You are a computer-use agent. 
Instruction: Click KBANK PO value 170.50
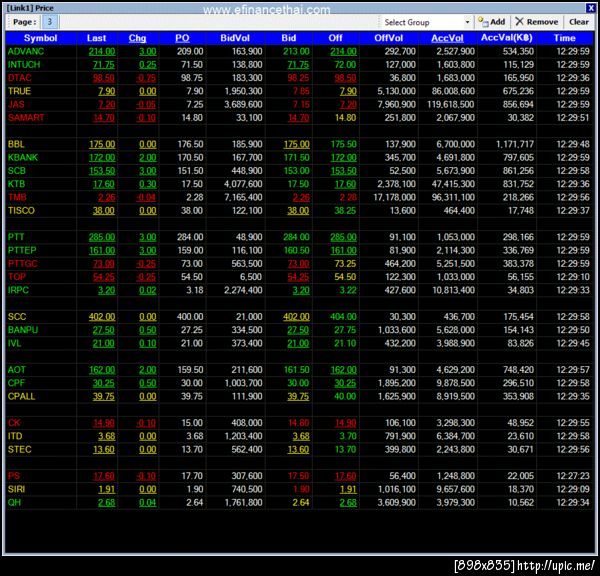[x=190, y=157]
